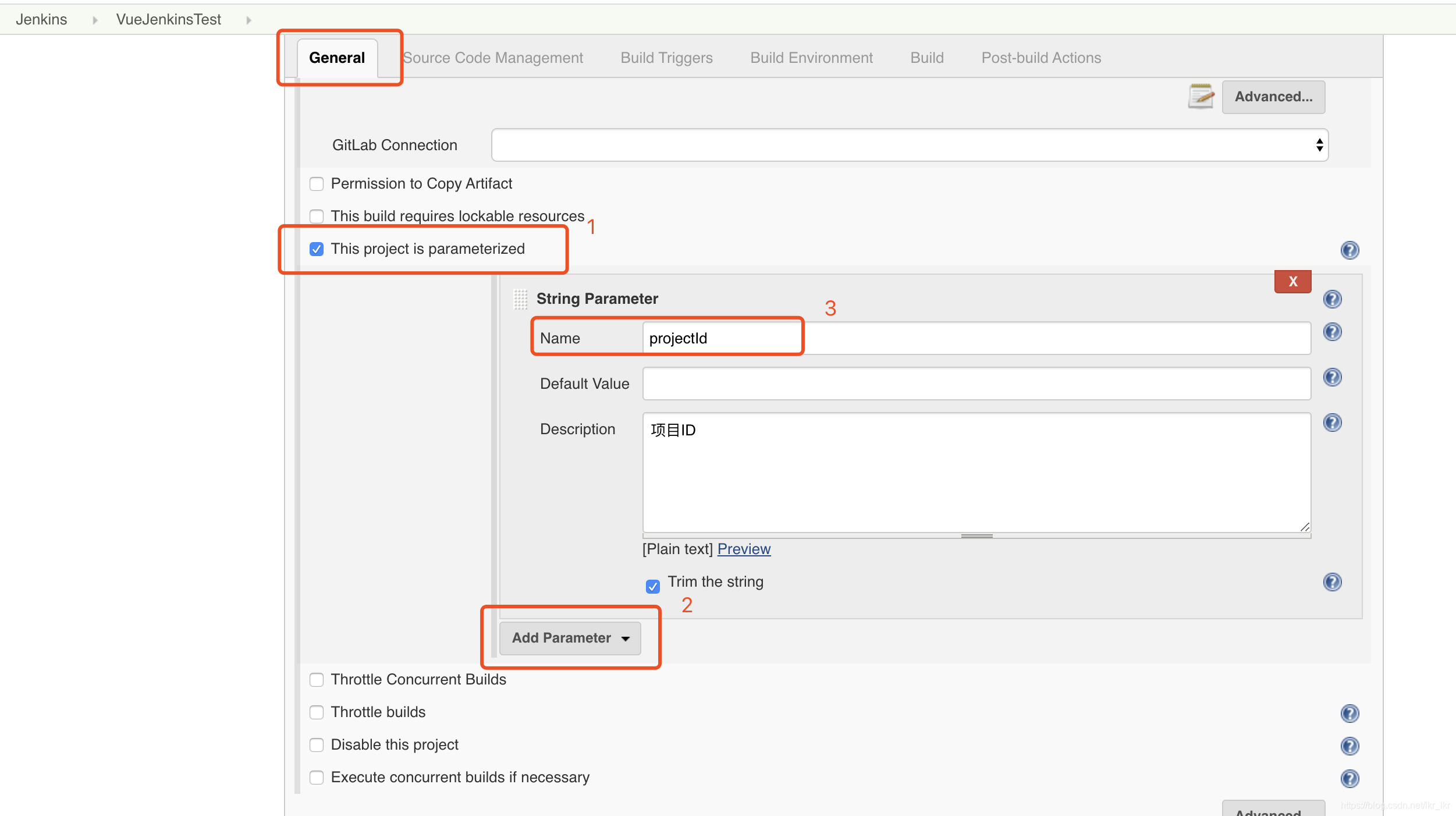Click into the Default Value field
The image size is (1456, 816).
pyautogui.click(x=976, y=384)
